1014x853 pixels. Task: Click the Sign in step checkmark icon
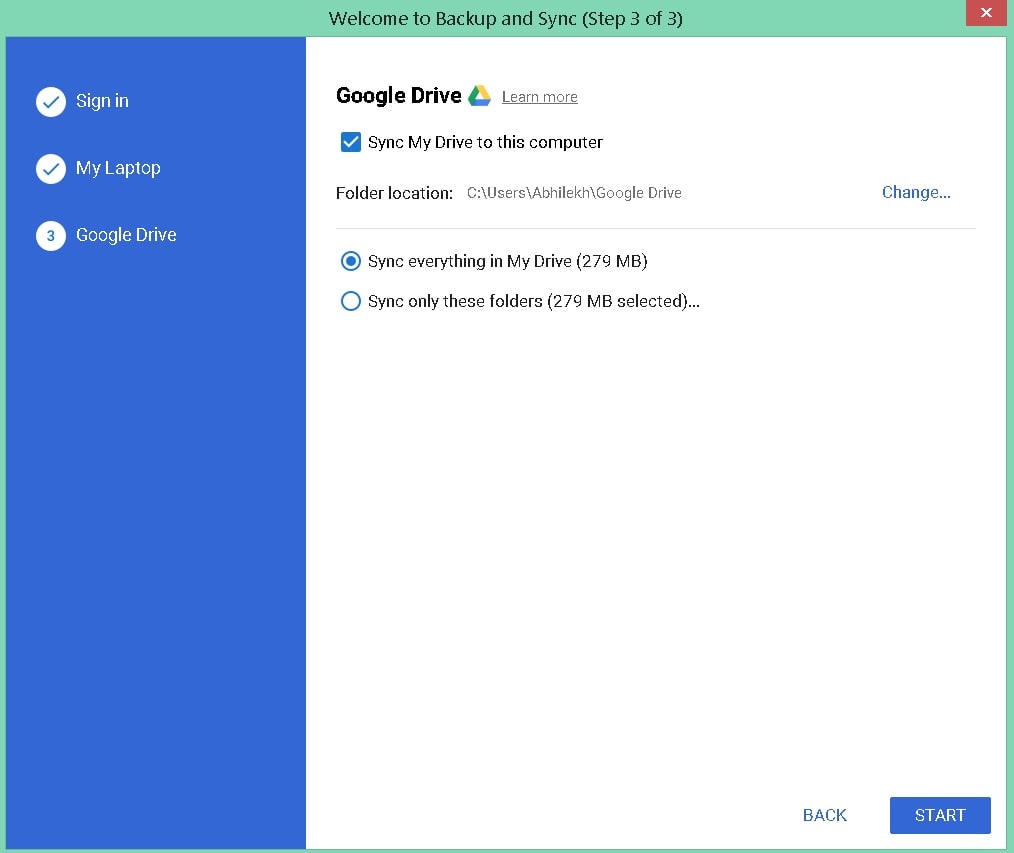coord(51,102)
